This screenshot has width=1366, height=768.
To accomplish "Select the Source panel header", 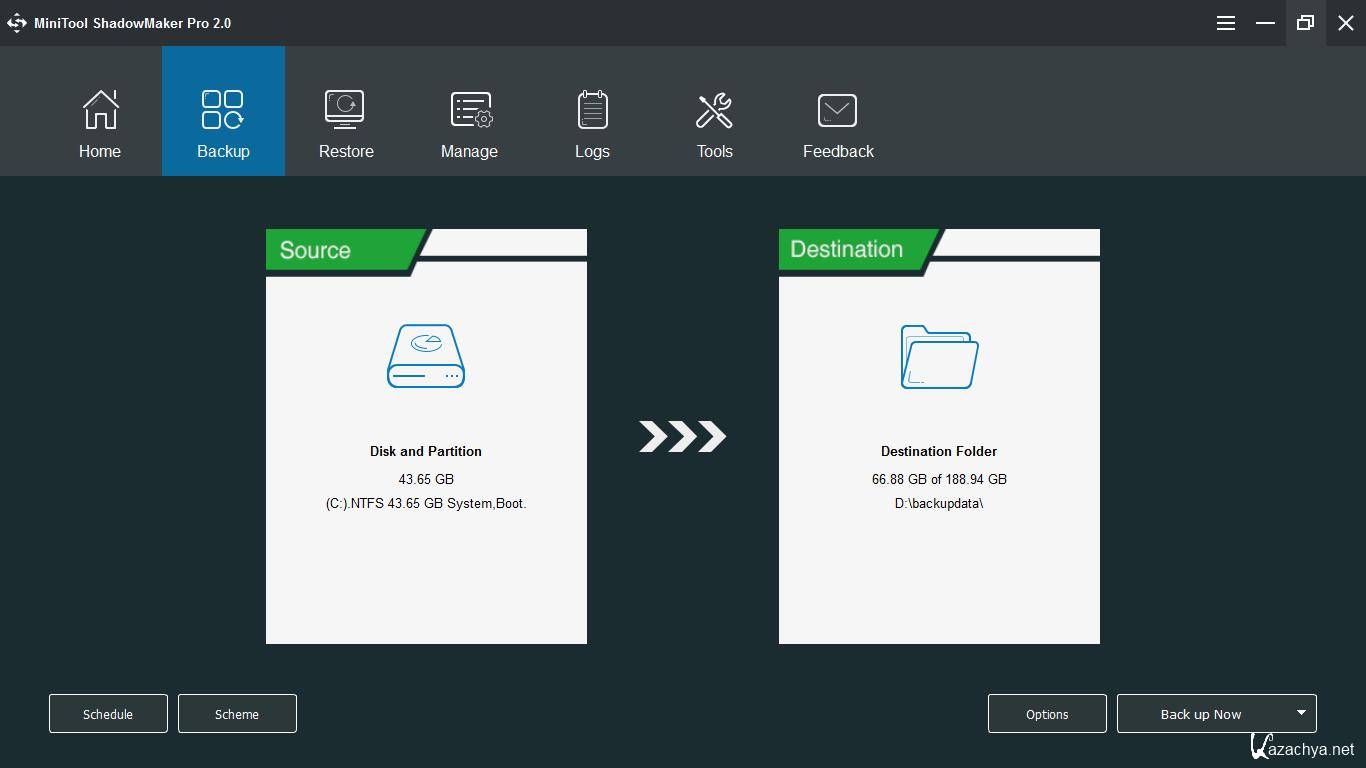I will coord(316,250).
